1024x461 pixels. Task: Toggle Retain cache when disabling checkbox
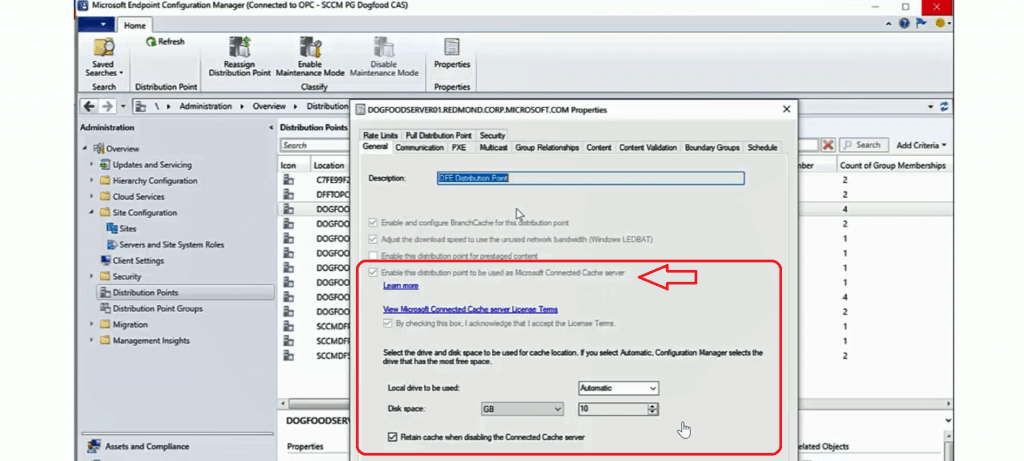tap(392, 436)
